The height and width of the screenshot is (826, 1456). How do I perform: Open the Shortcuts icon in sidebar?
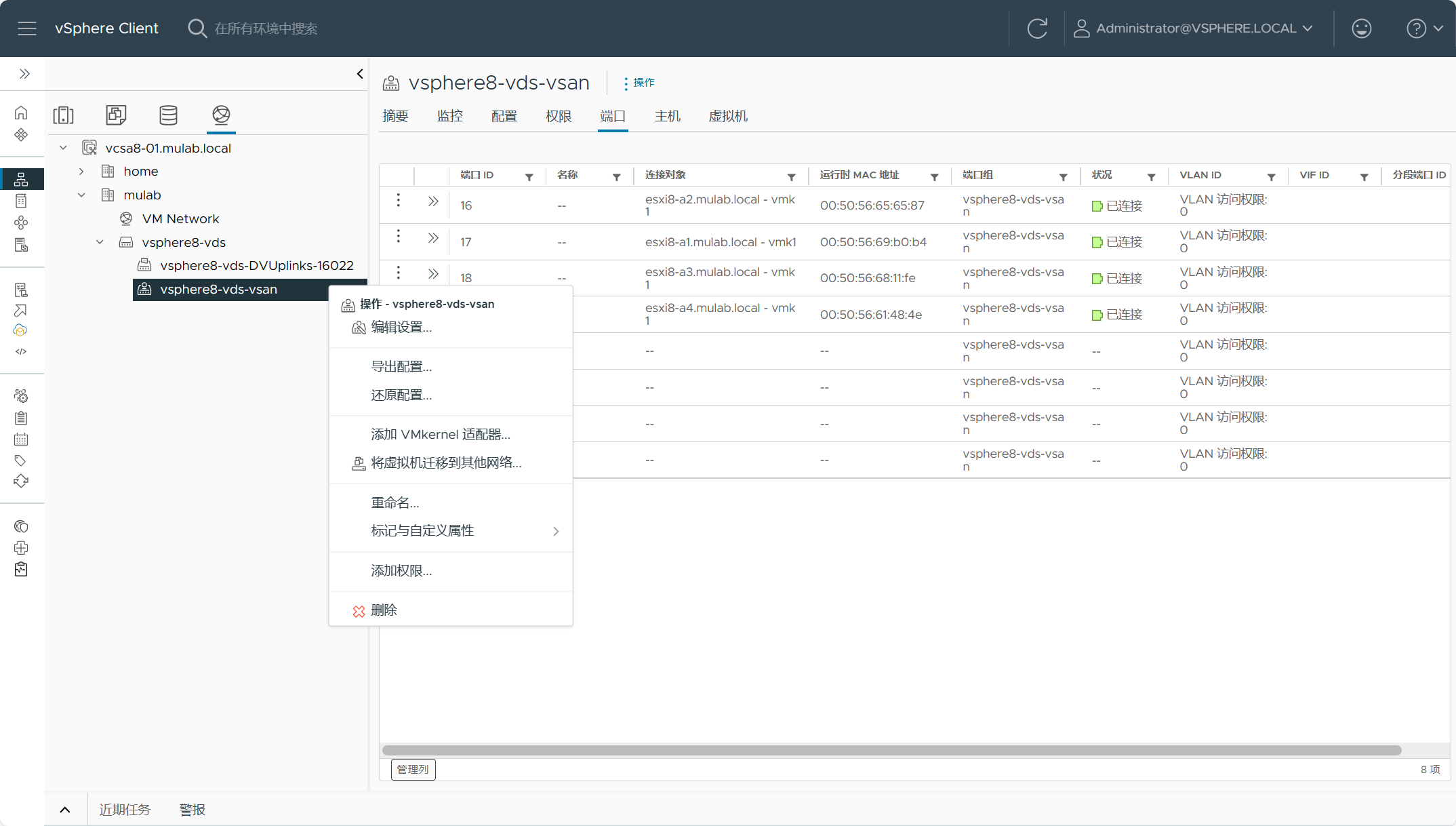tap(21, 135)
